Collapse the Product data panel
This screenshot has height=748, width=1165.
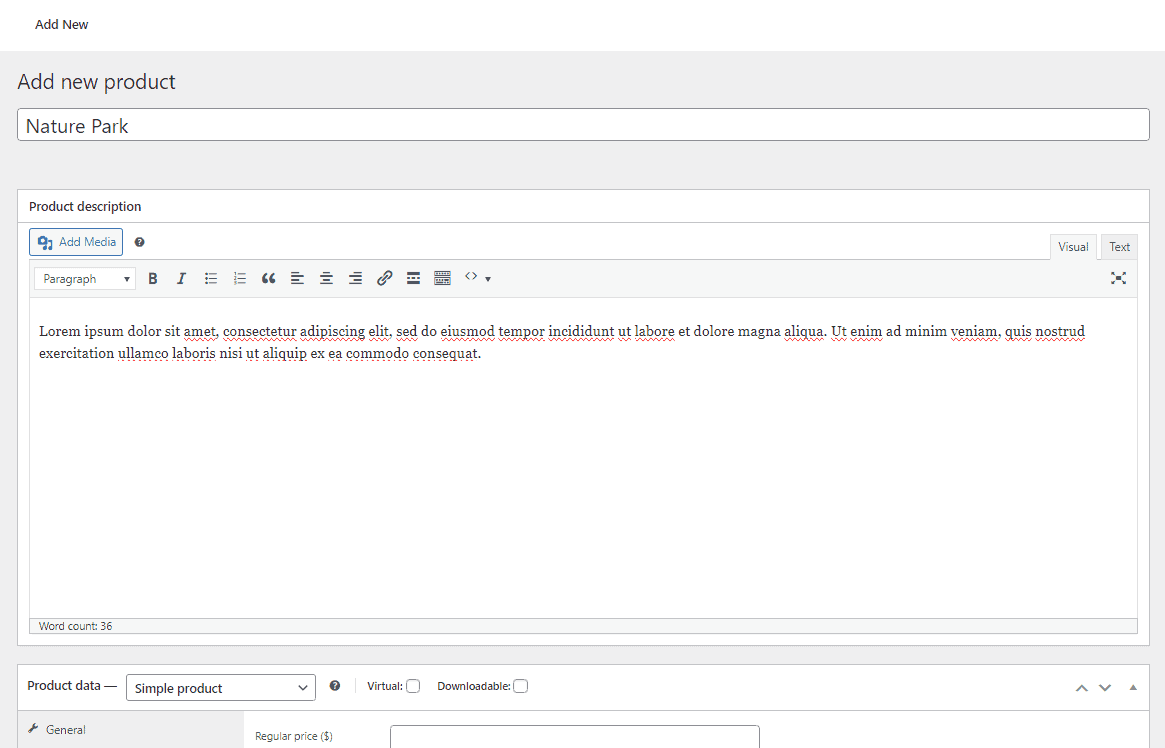point(1133,688)
